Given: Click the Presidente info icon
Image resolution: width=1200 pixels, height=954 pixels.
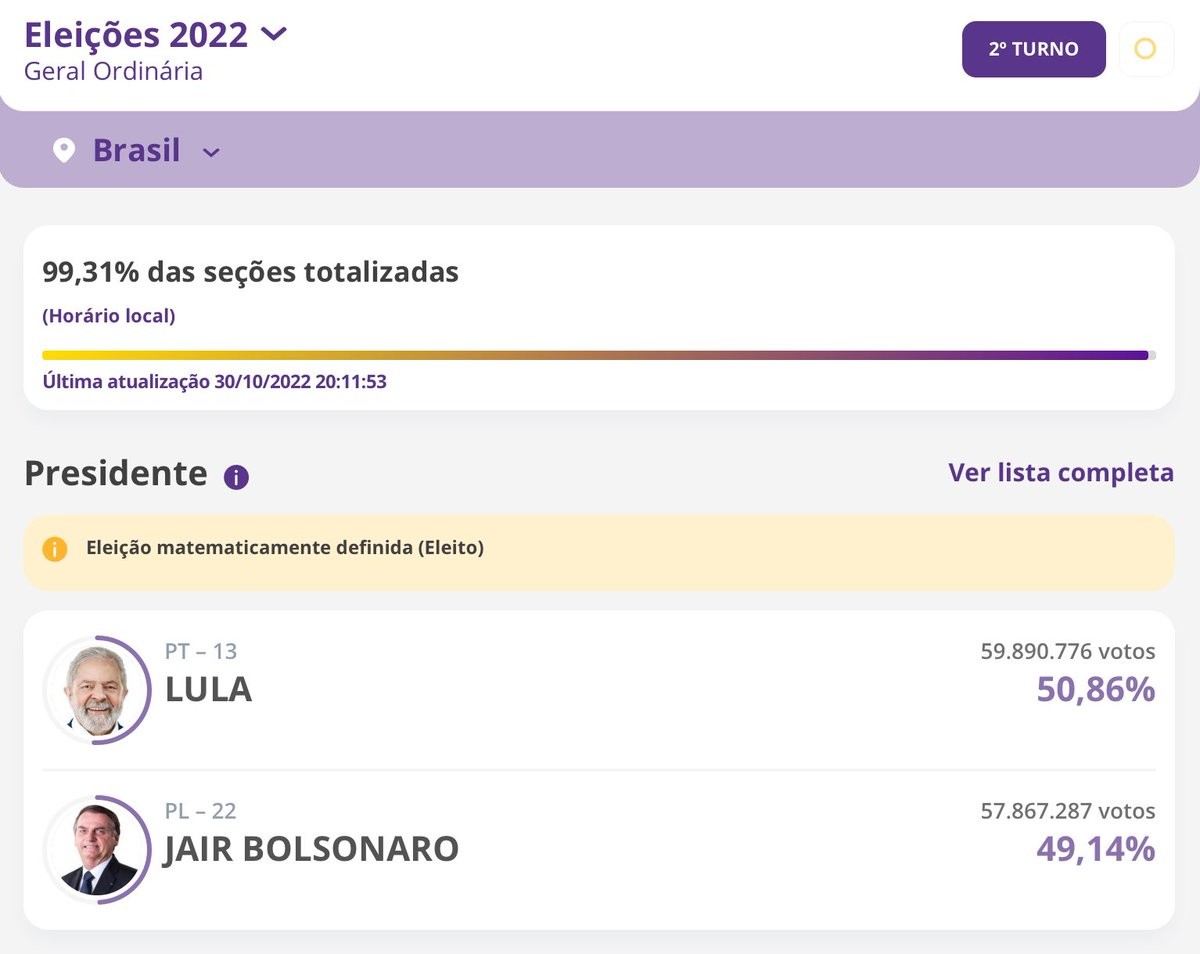Looking at the screenshot, I should [236, 477].
